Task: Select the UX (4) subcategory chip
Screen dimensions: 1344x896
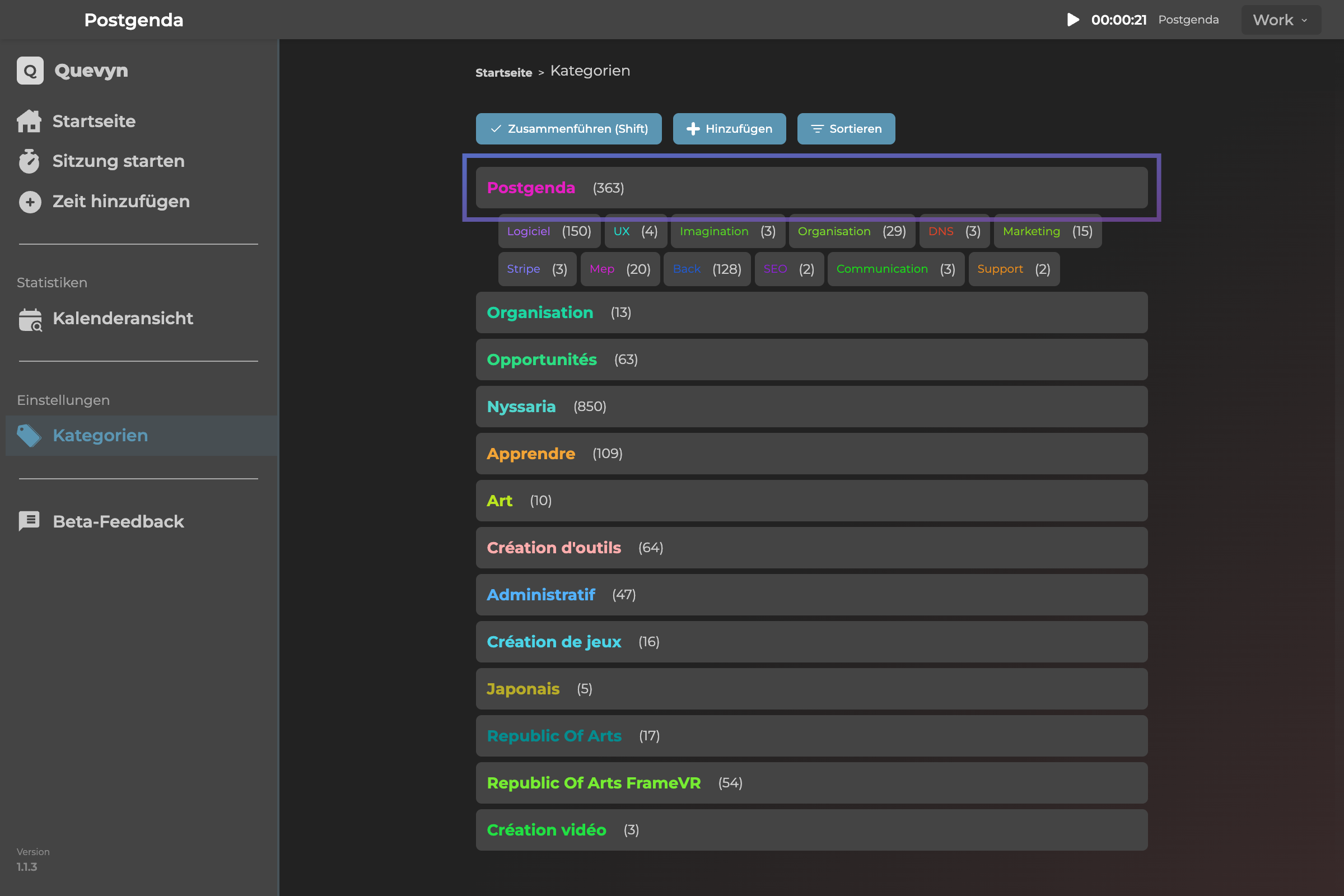Action: pyautogui.click(x=636, y=231)
